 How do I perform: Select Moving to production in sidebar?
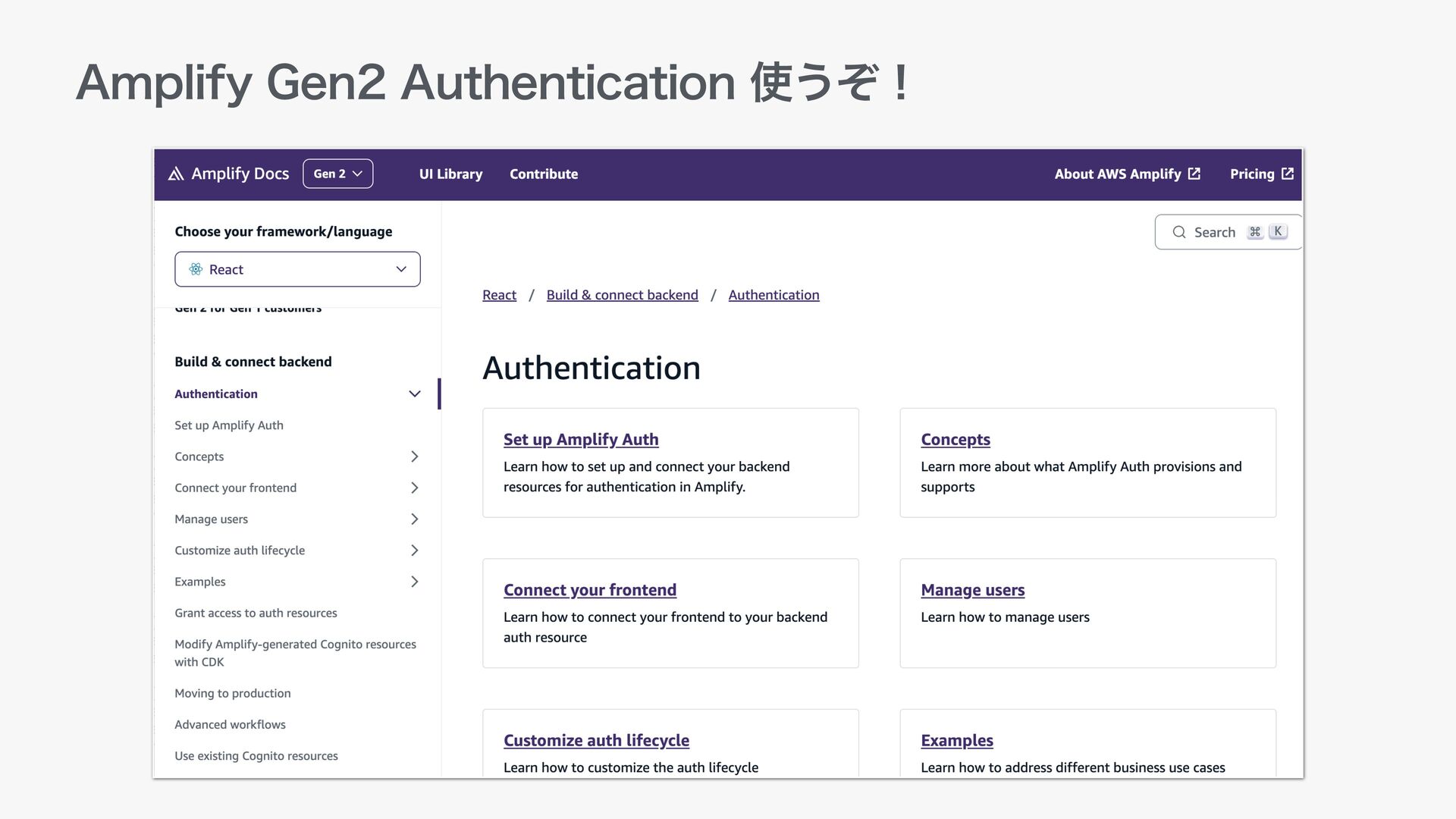tap(232, 693)
